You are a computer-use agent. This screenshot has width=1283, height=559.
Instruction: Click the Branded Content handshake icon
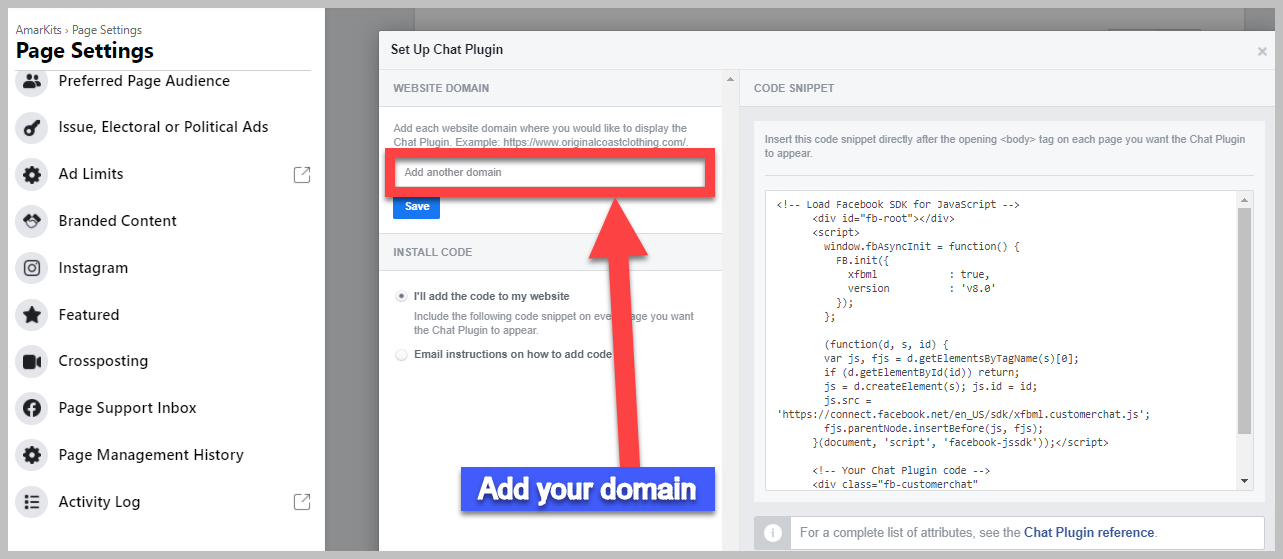[x=32, y=221]
